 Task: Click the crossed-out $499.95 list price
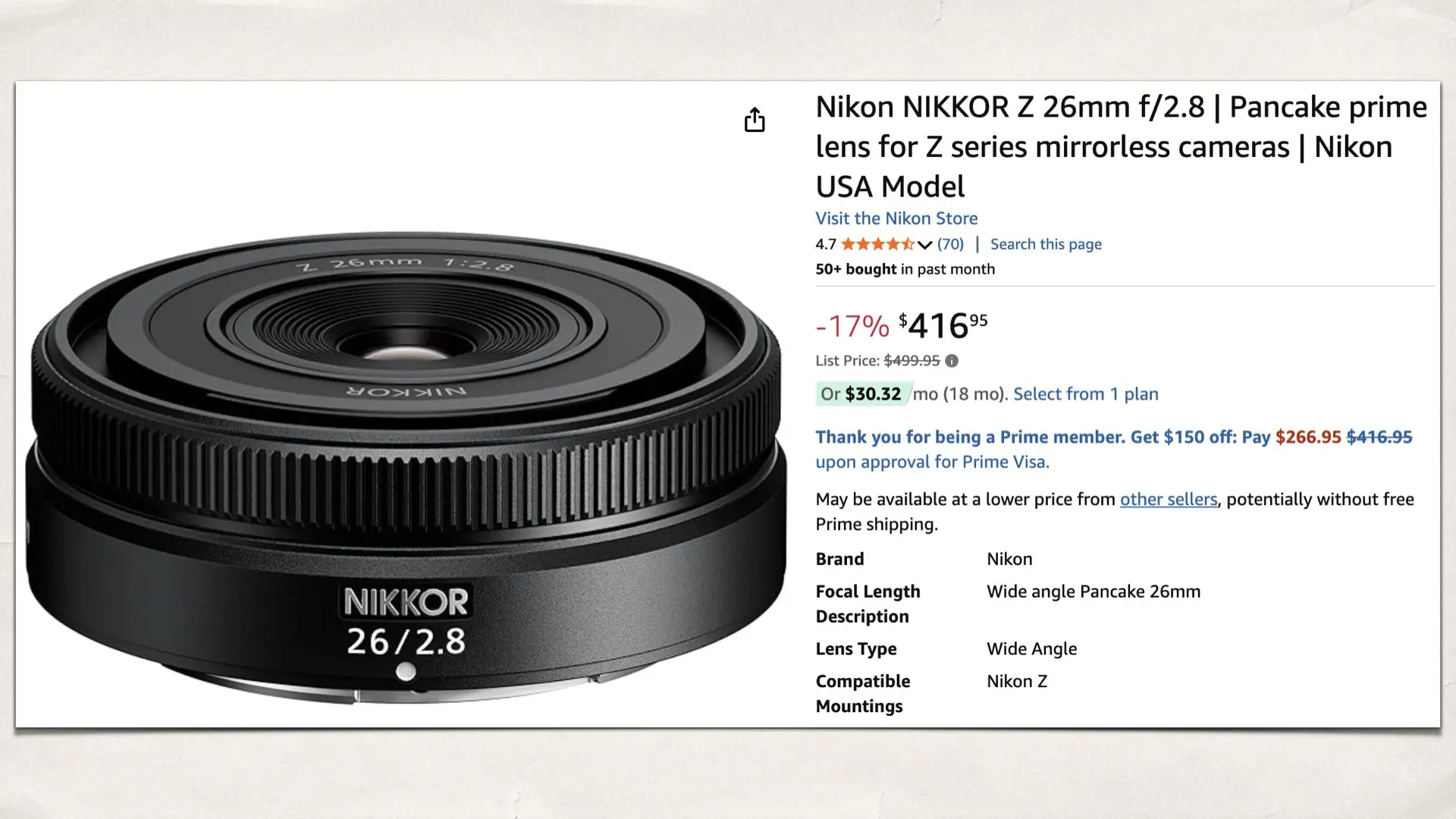[x=912, y=361]
